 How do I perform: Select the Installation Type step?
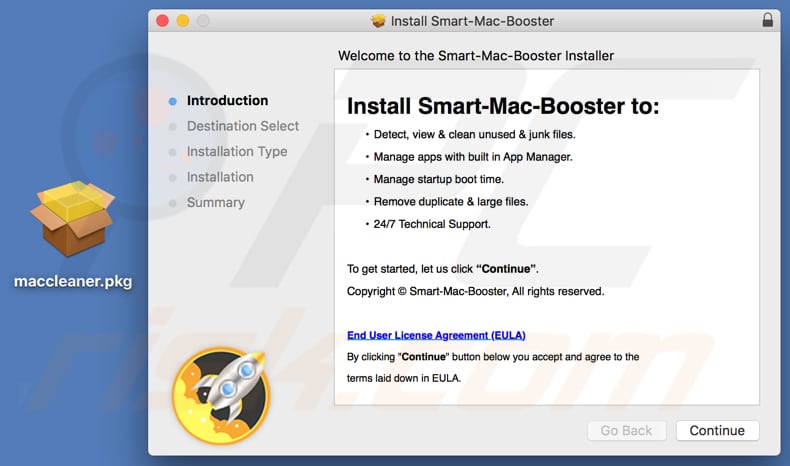[x=237, y=152]
